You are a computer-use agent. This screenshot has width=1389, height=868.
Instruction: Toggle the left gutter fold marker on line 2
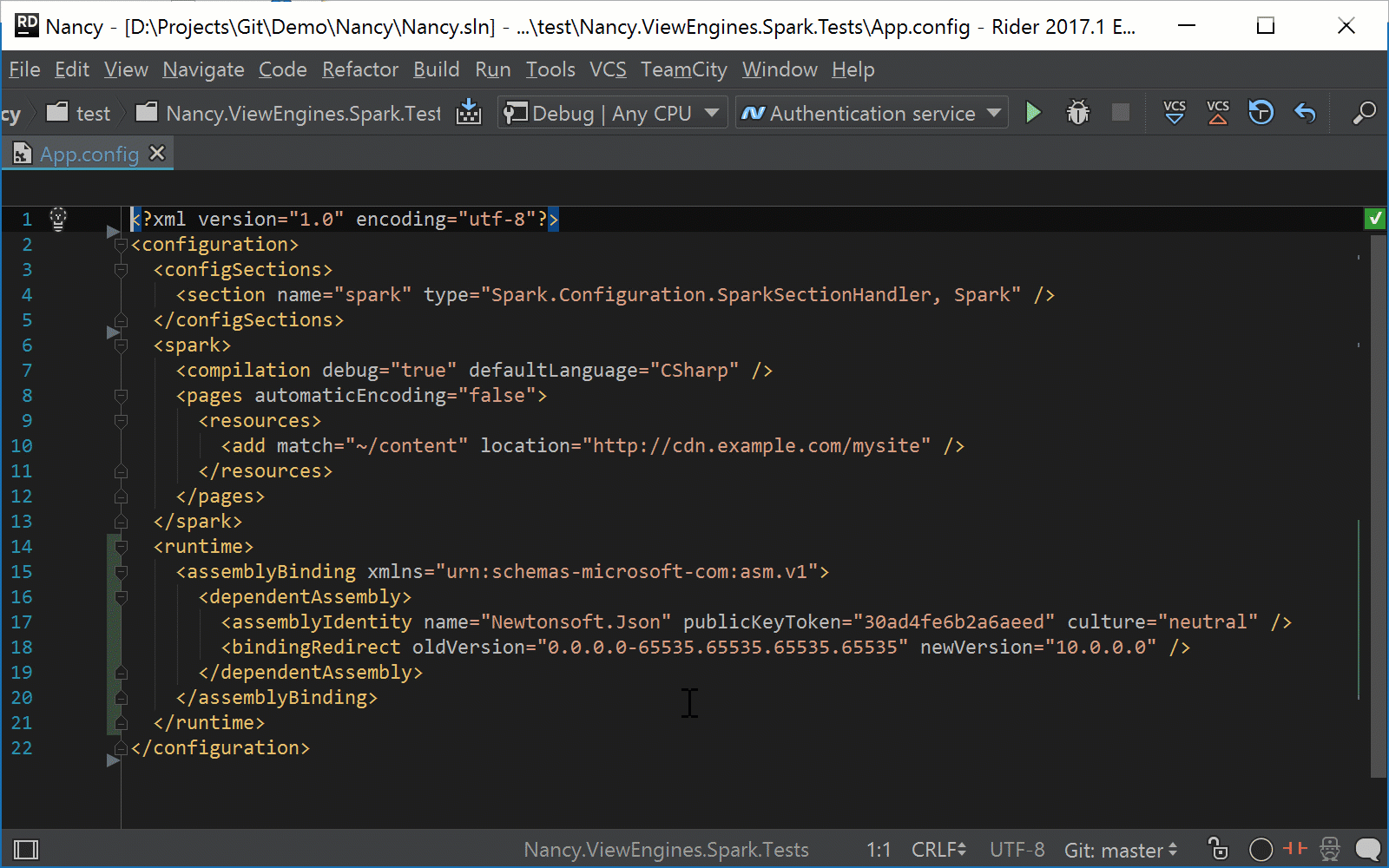(x=121, y=246)
